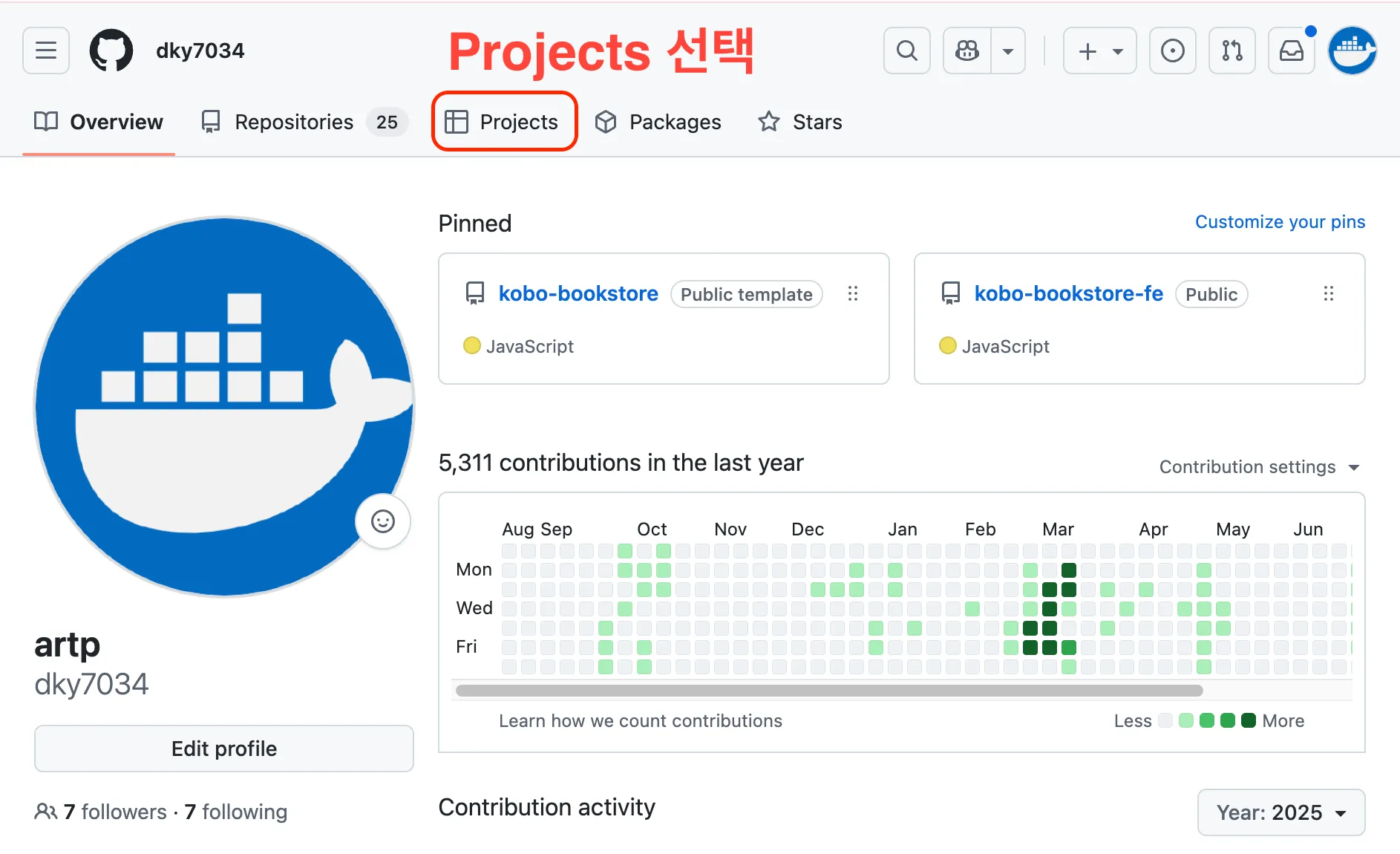This screenshot has width=1400, height=854.
Task: Click the kobo-bookstore-fe repo icon
Action: (x=951, y=294)
